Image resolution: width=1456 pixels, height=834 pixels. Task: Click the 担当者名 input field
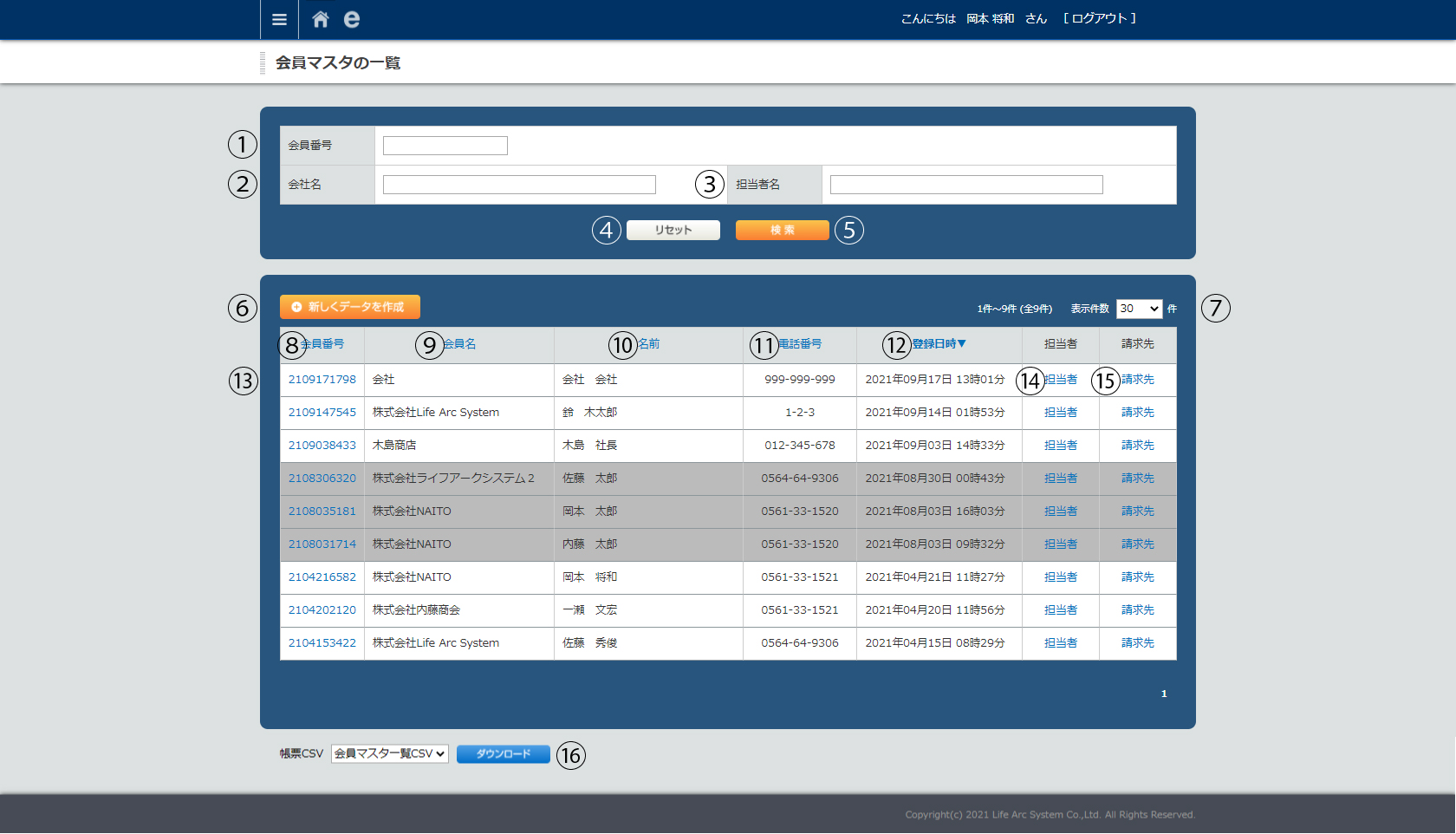click(x=965, y=185)
